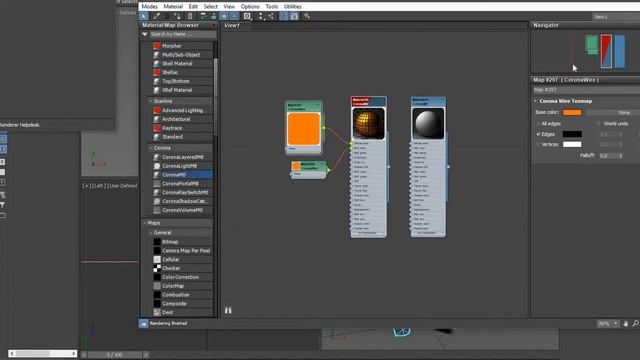640x360 pixels.
Task: Click the Pan hand tool icon
Action: 626,324
